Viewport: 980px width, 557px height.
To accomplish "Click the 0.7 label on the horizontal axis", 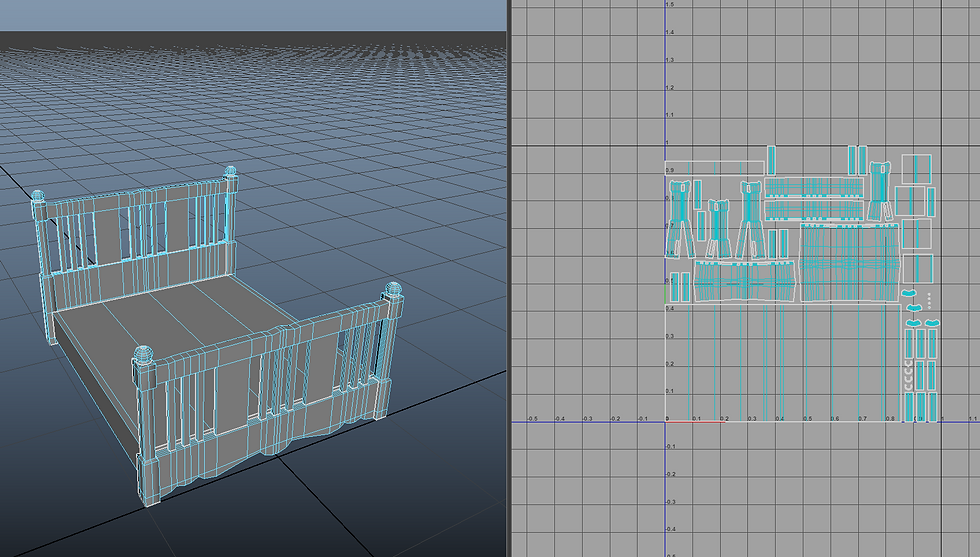I will tap(862, 419).
